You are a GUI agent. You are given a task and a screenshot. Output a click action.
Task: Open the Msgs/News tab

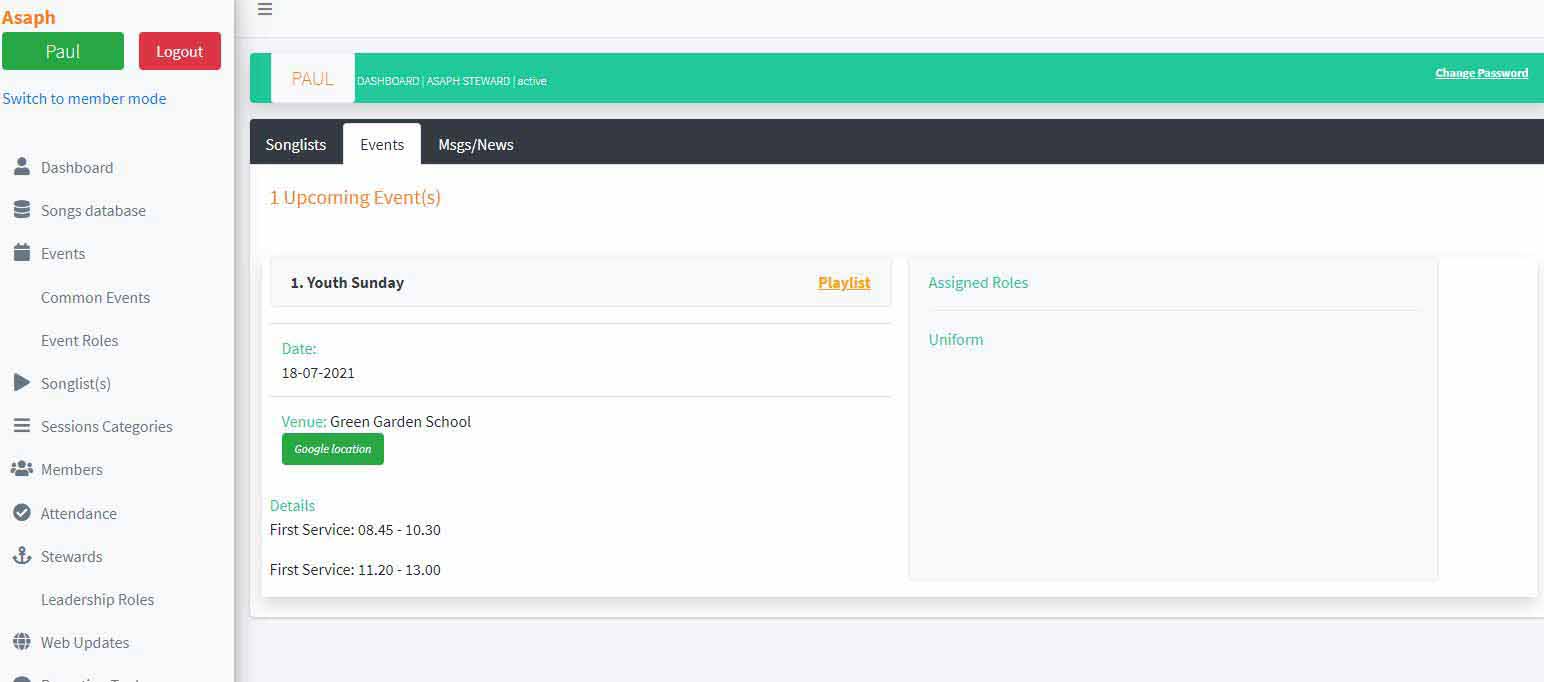[475, 144]
